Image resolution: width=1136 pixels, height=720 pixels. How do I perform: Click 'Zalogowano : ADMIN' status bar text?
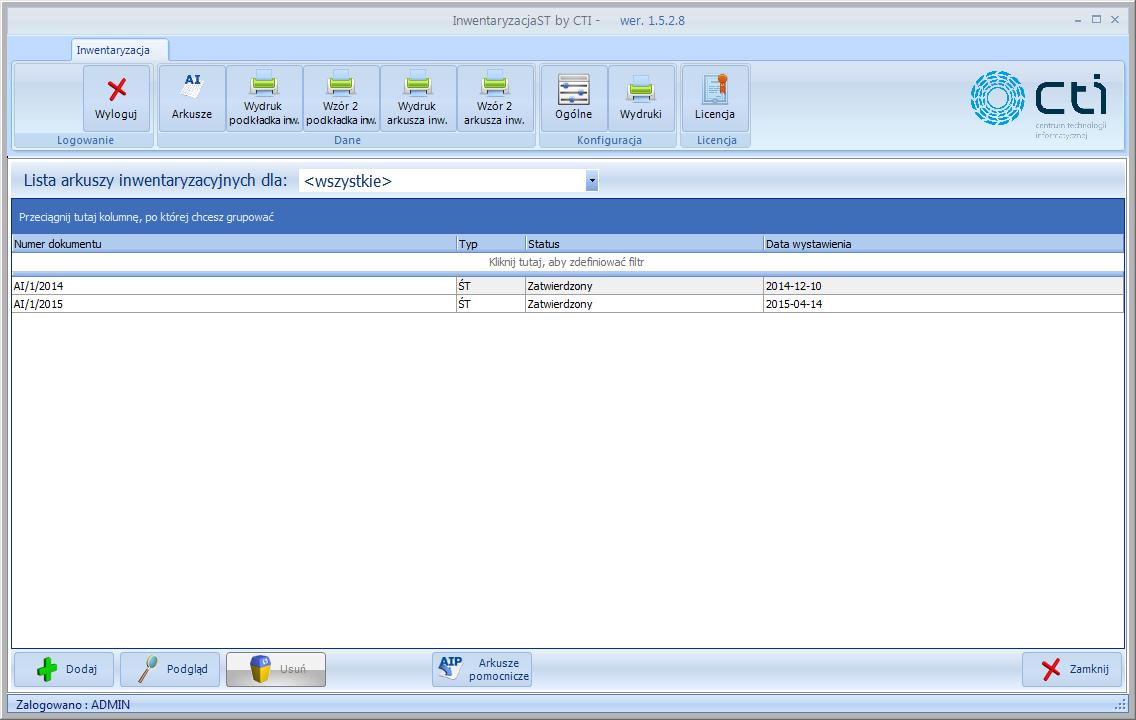[x=73, y=704]
